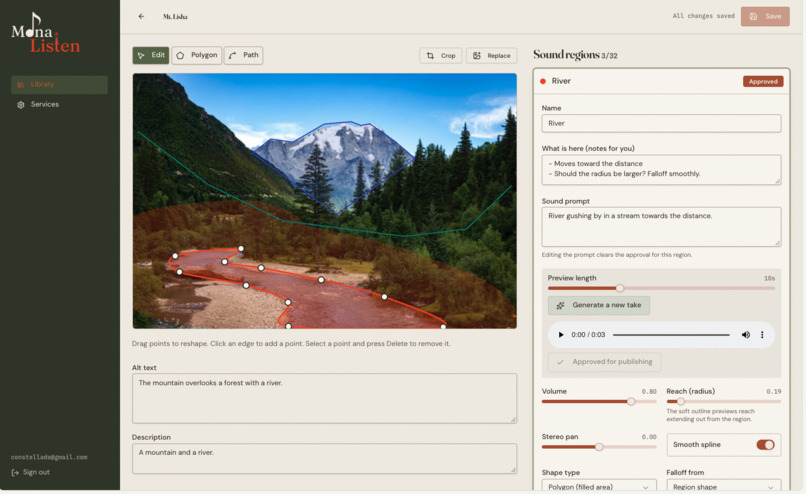This screenshot has height=494, width=806.
Task: Adjust the Preview length slider handle
Action: point(620,288)
